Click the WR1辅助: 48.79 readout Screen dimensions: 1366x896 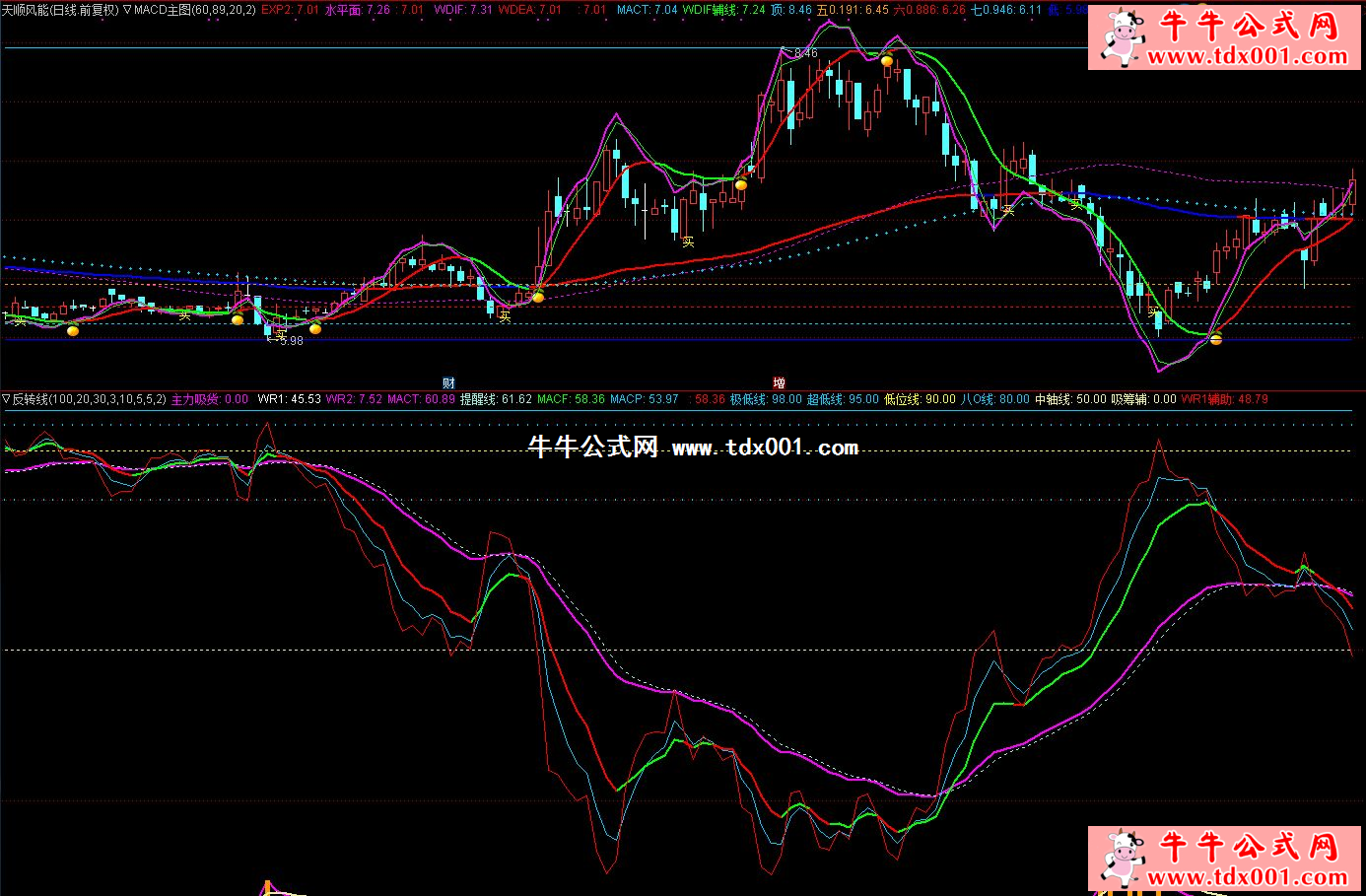[1224, 399]
